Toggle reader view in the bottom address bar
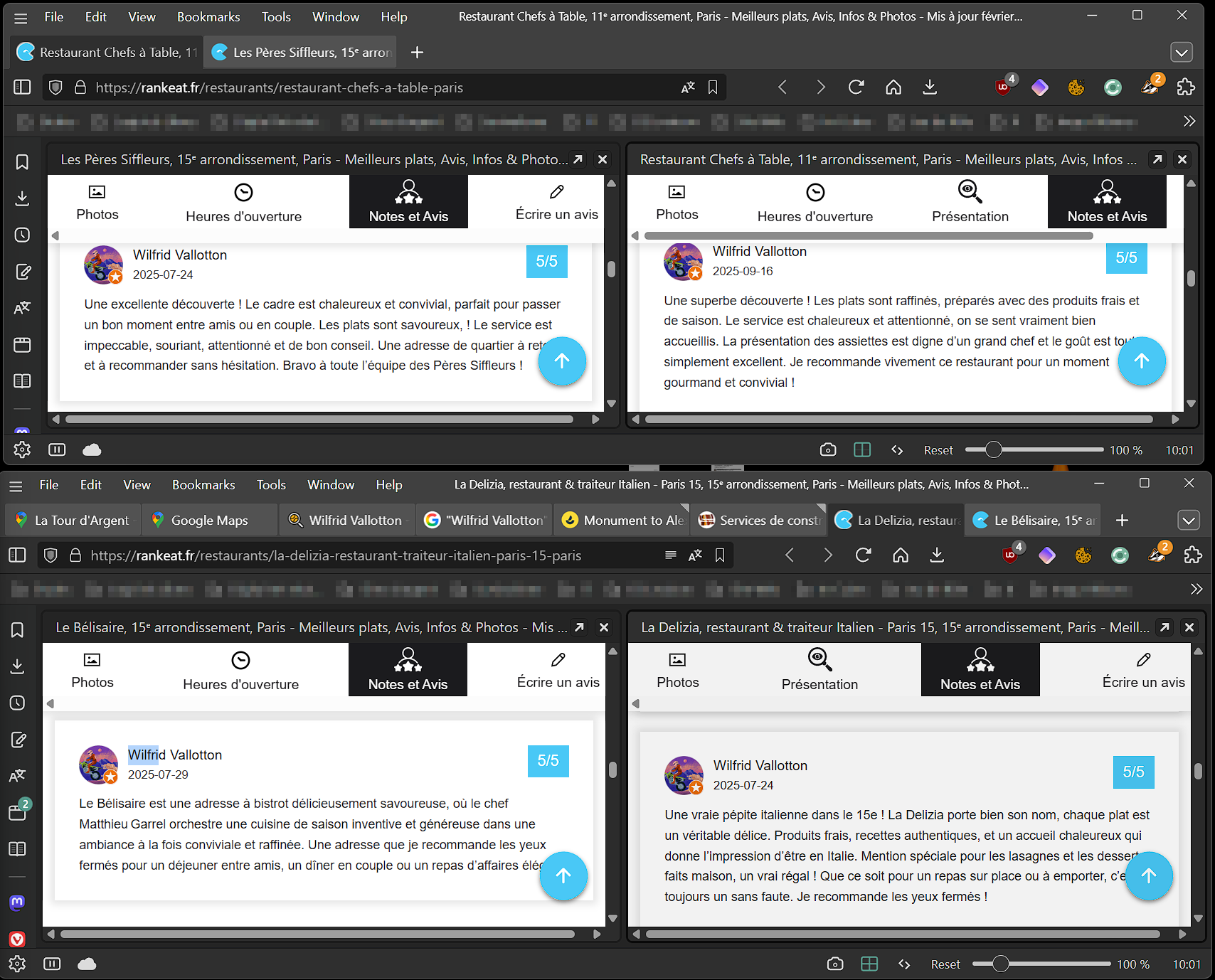 click(x=670, y=555)
